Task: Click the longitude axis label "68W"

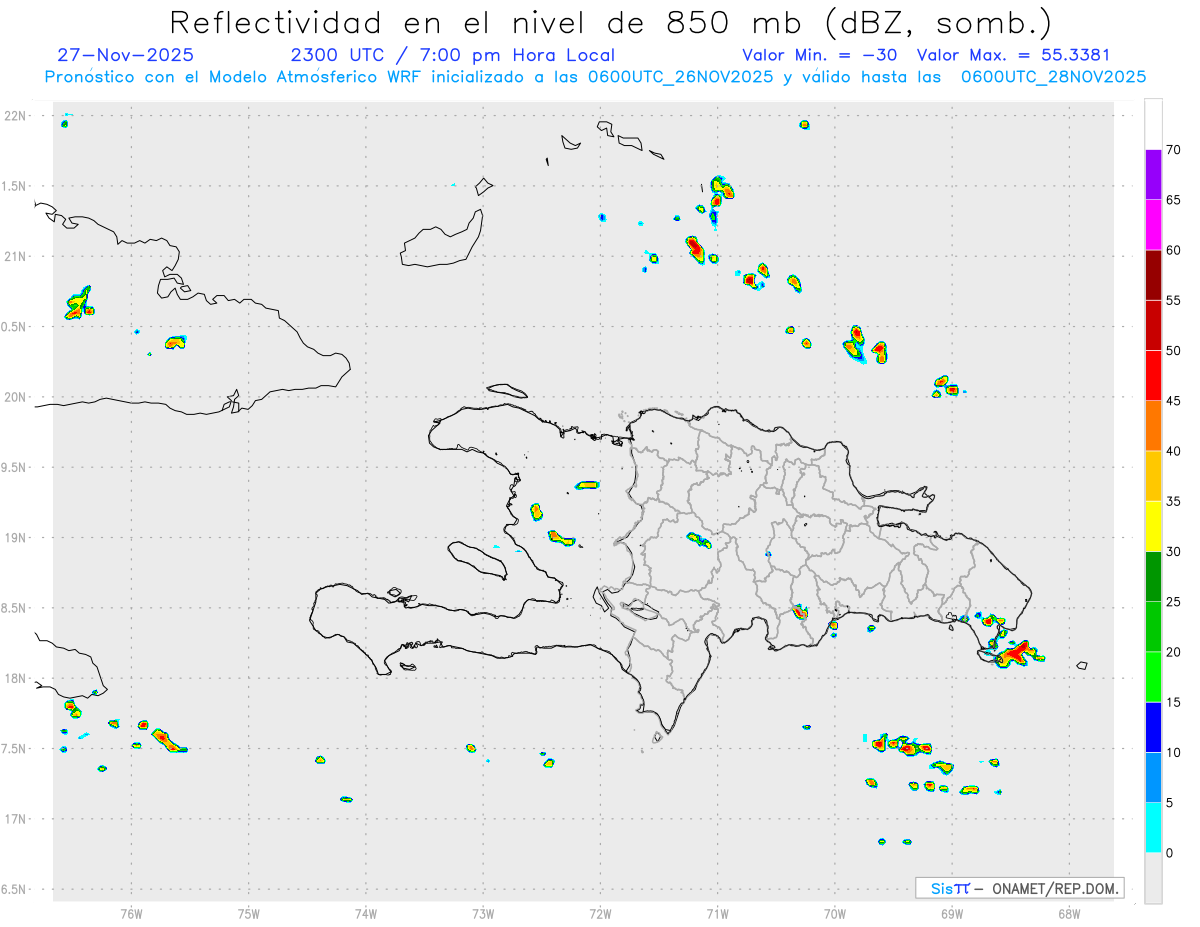Action: [x=1069, y=913]
